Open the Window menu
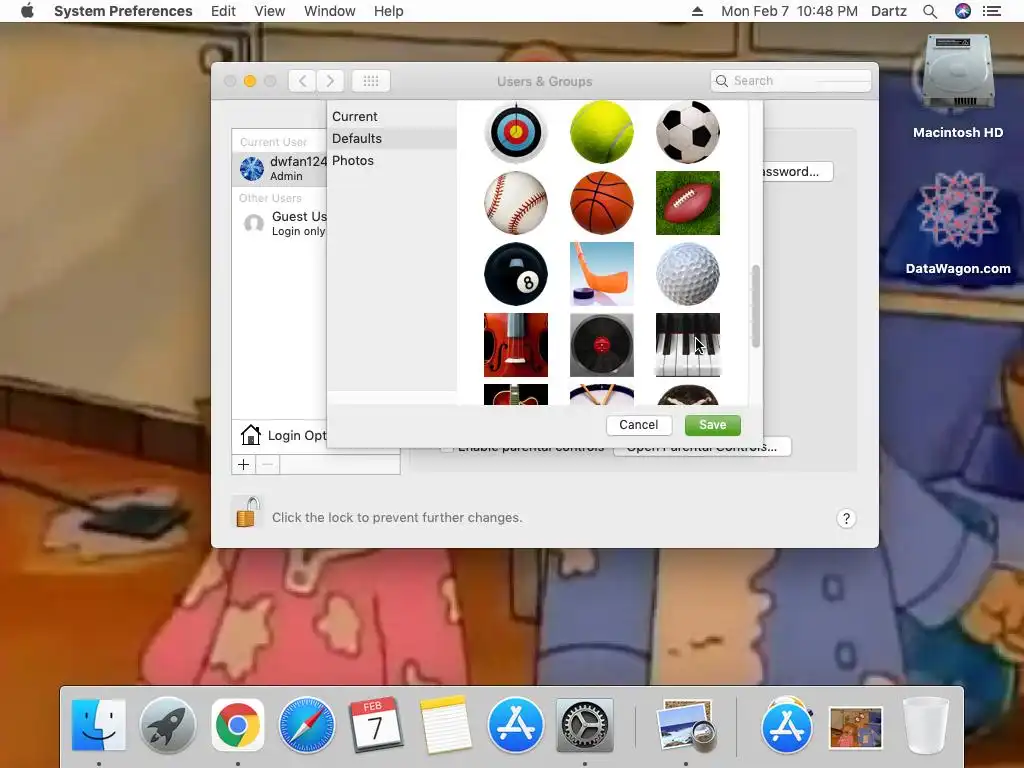 (330, 11)
